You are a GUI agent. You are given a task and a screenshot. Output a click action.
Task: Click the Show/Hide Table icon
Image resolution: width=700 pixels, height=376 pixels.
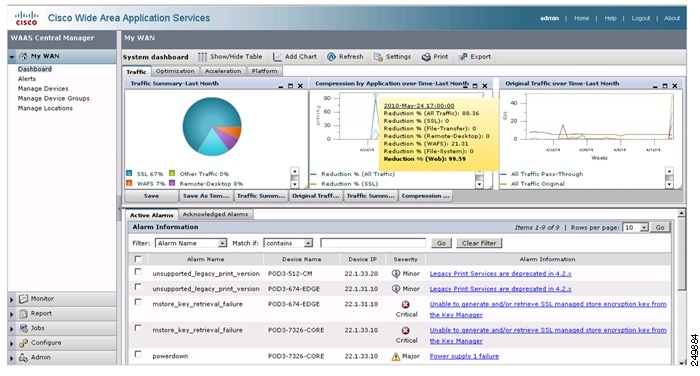click(202, 57)
